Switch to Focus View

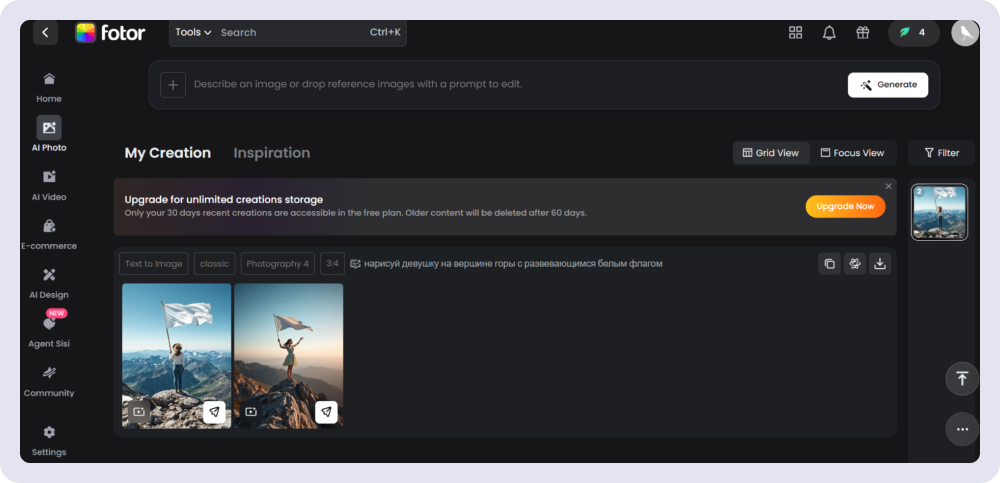852,153
